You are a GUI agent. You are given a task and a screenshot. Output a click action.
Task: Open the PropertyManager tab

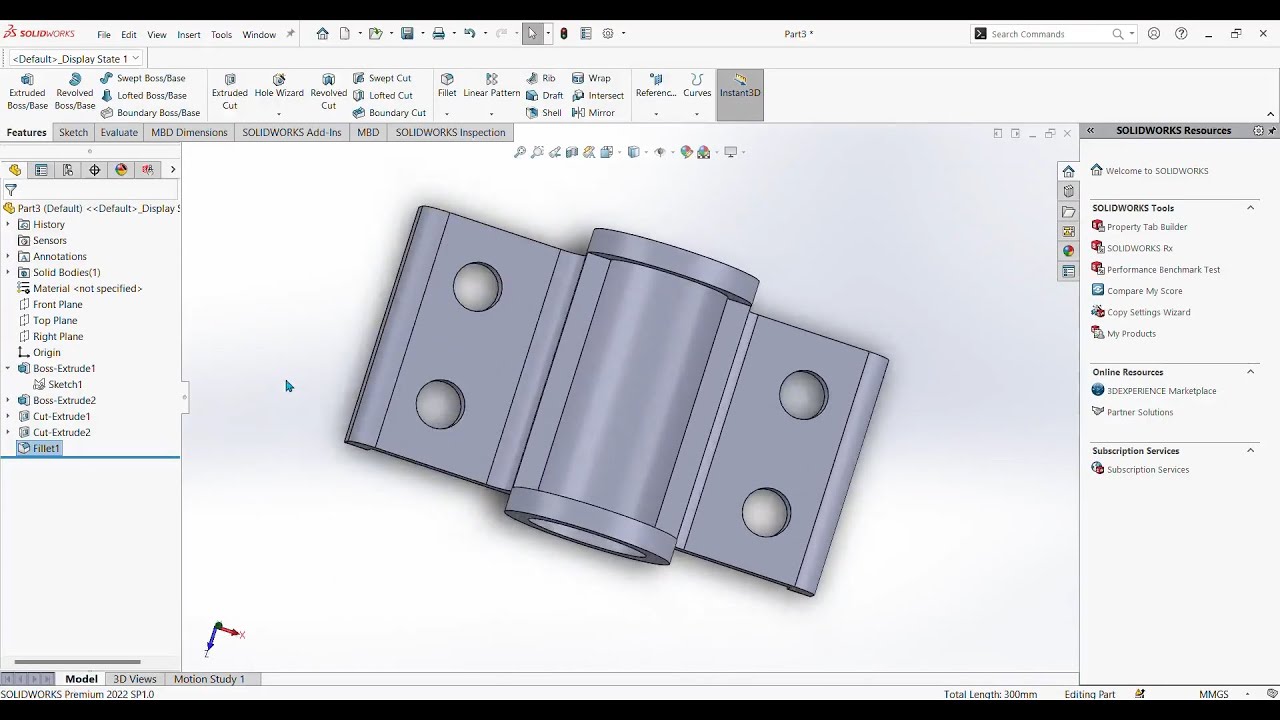(x=41, y=170)
